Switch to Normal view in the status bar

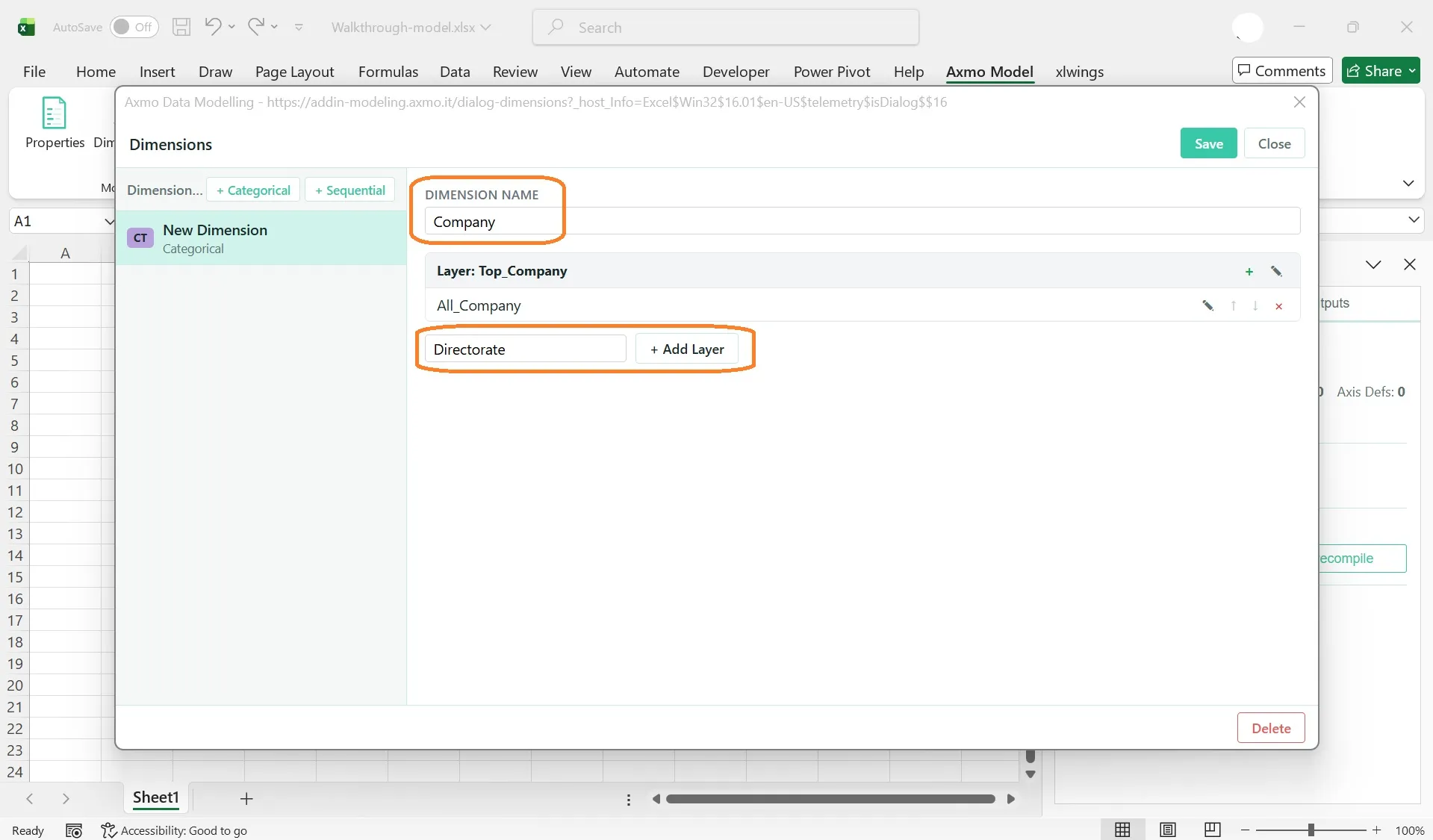tap(1122, 830)
